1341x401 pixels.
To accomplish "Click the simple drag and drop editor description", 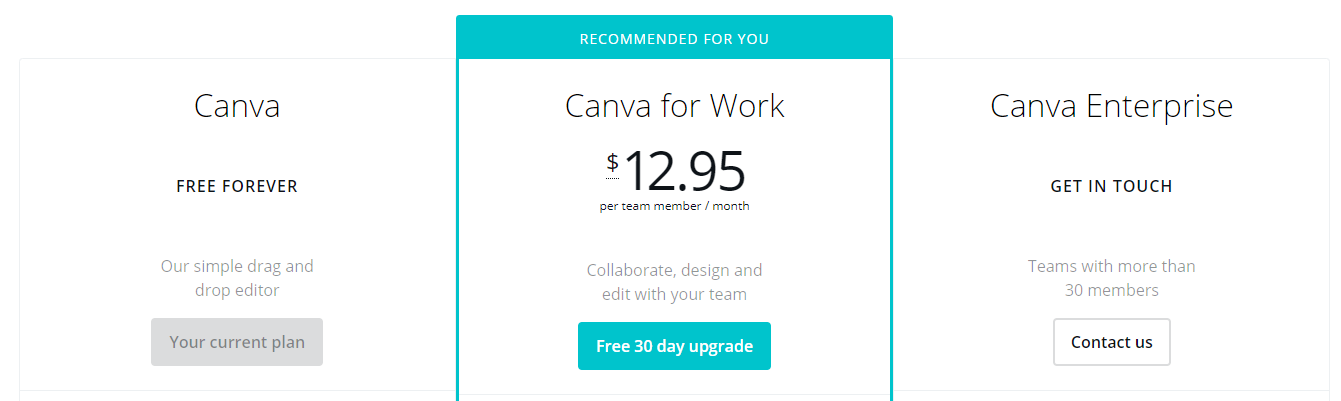I will click(237, 278).
